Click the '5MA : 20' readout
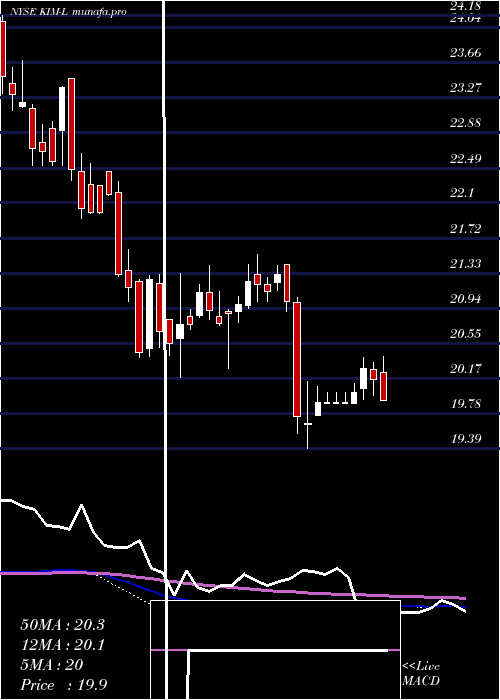The image size is (500, 700). (x=52, y=665)
